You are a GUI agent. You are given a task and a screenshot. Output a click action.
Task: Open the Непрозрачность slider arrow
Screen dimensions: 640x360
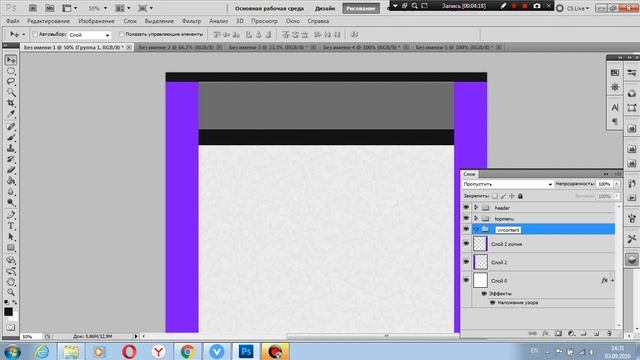(x=617, y=184)
